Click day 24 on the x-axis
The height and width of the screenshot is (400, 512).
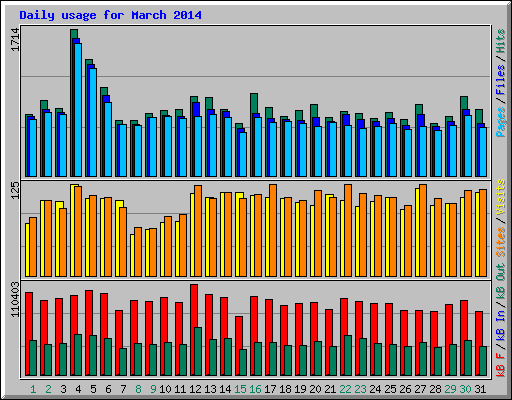pos(375,389)
